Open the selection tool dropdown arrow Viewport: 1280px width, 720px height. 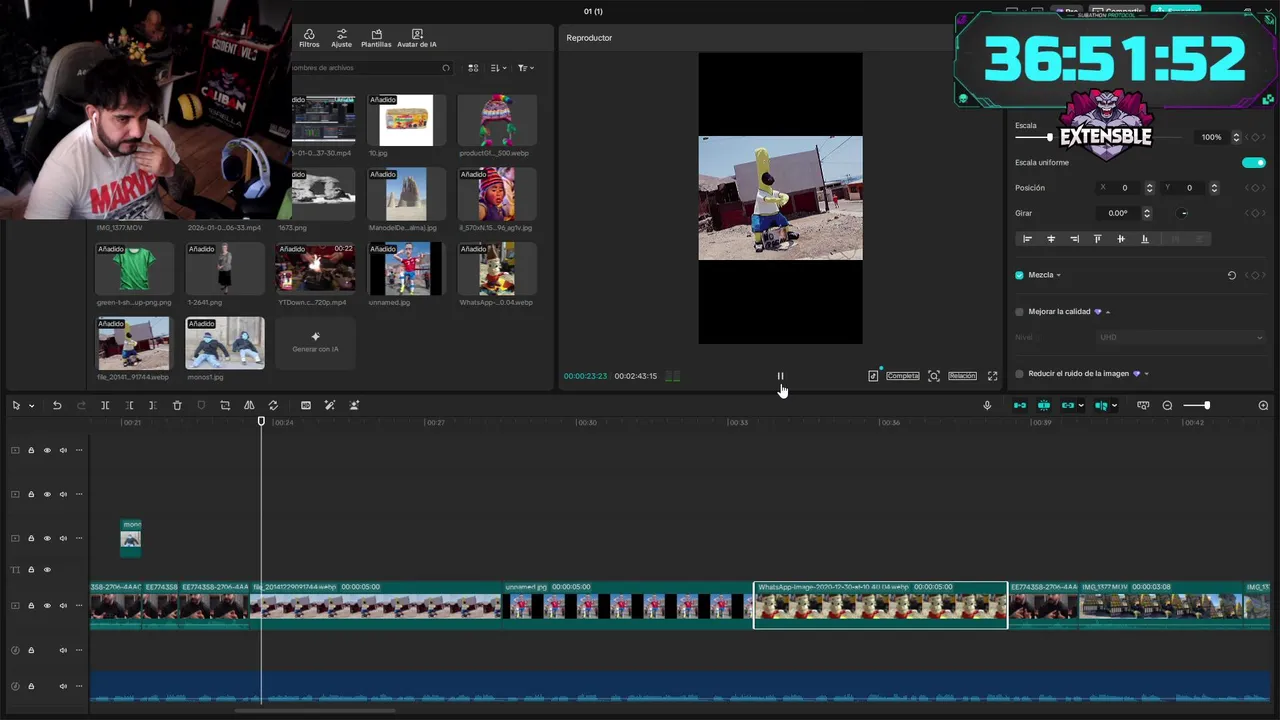(31, 406)
